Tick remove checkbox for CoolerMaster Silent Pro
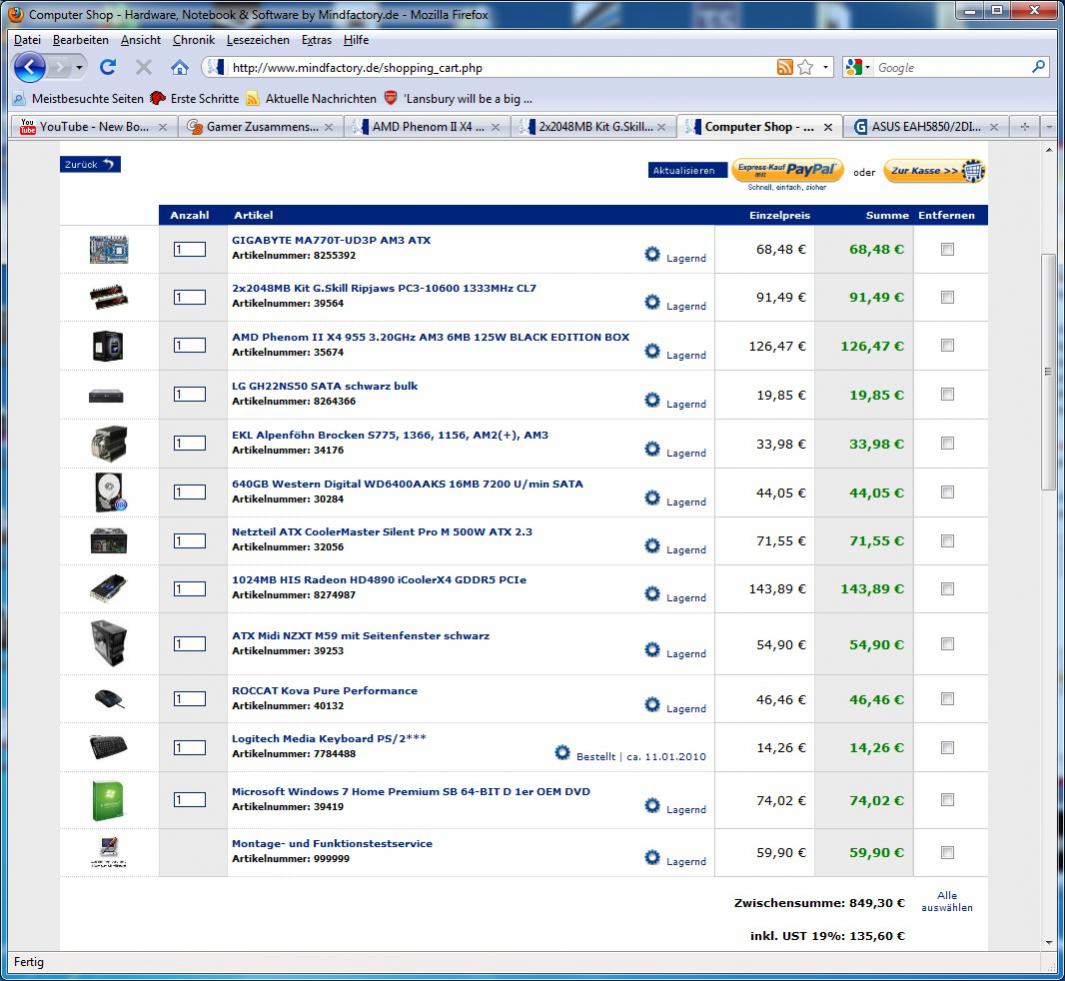The width and height of the screenshot is (1065, 981). click(947, 541)
